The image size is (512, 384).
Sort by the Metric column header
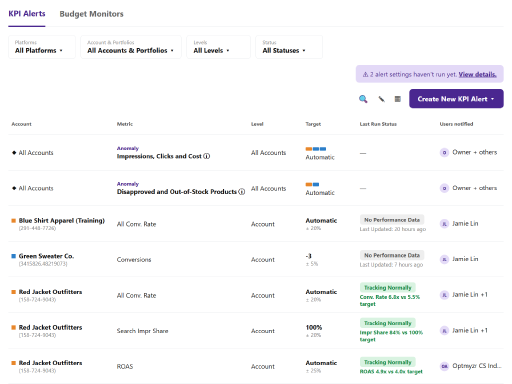125,124
